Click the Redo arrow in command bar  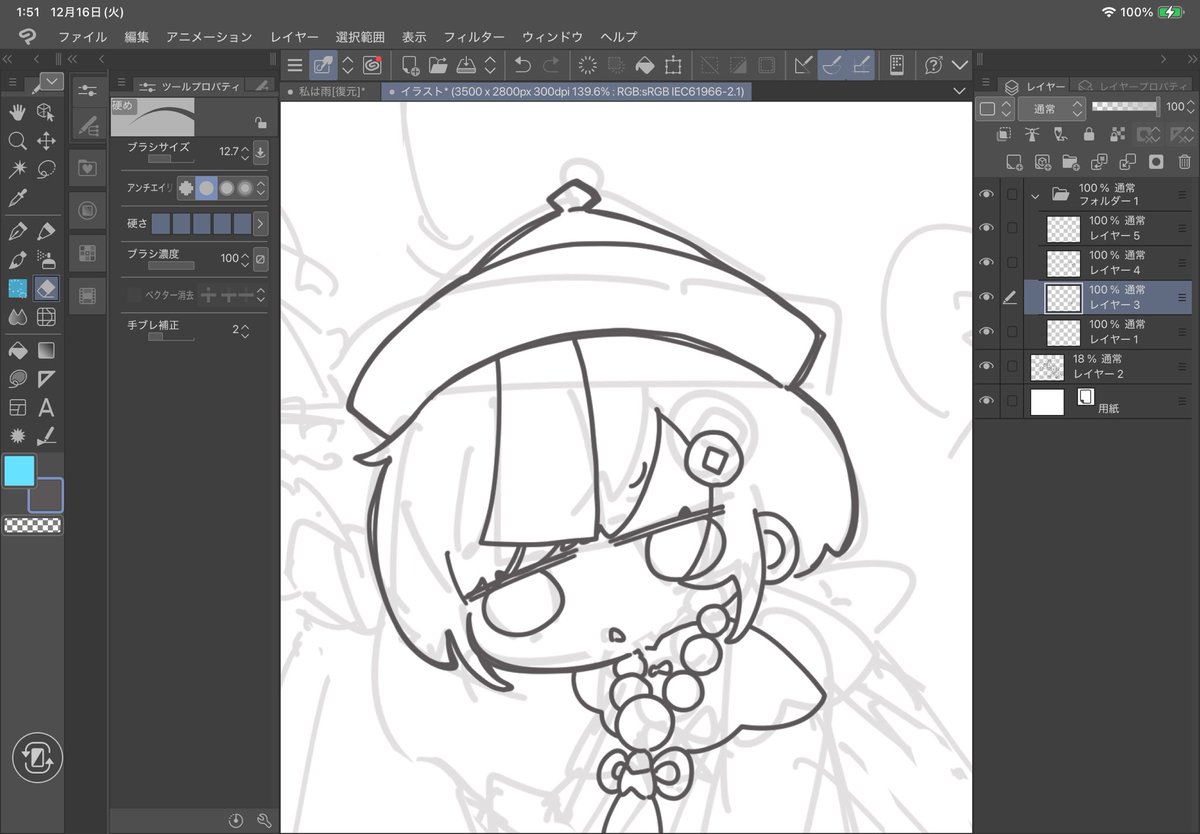coord(551,65)
